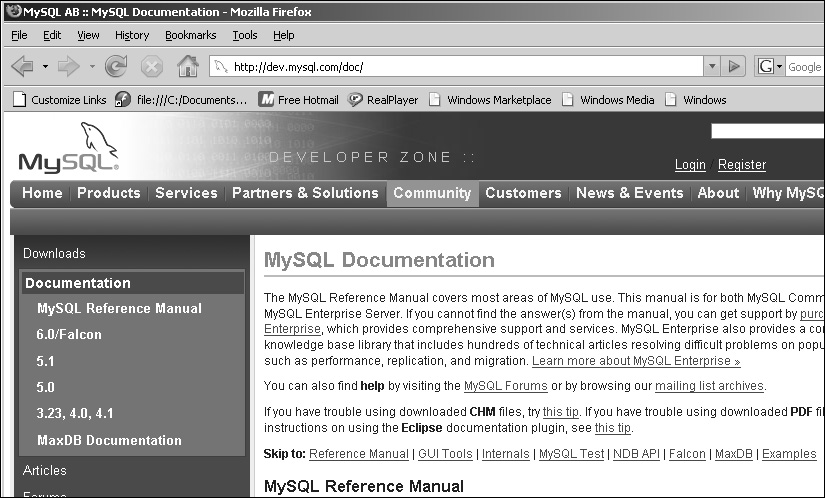Screen dimensions: 825x498
Task: Open the History menu
Action: coord(132,35)
